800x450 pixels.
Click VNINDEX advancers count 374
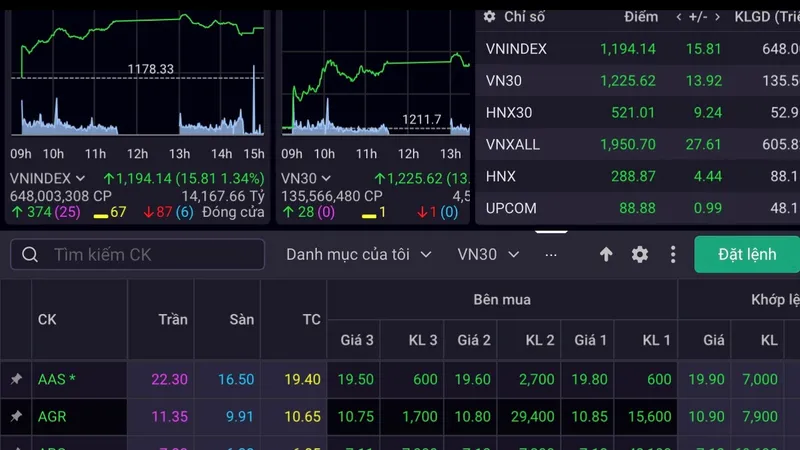click(x=39, y=212)
